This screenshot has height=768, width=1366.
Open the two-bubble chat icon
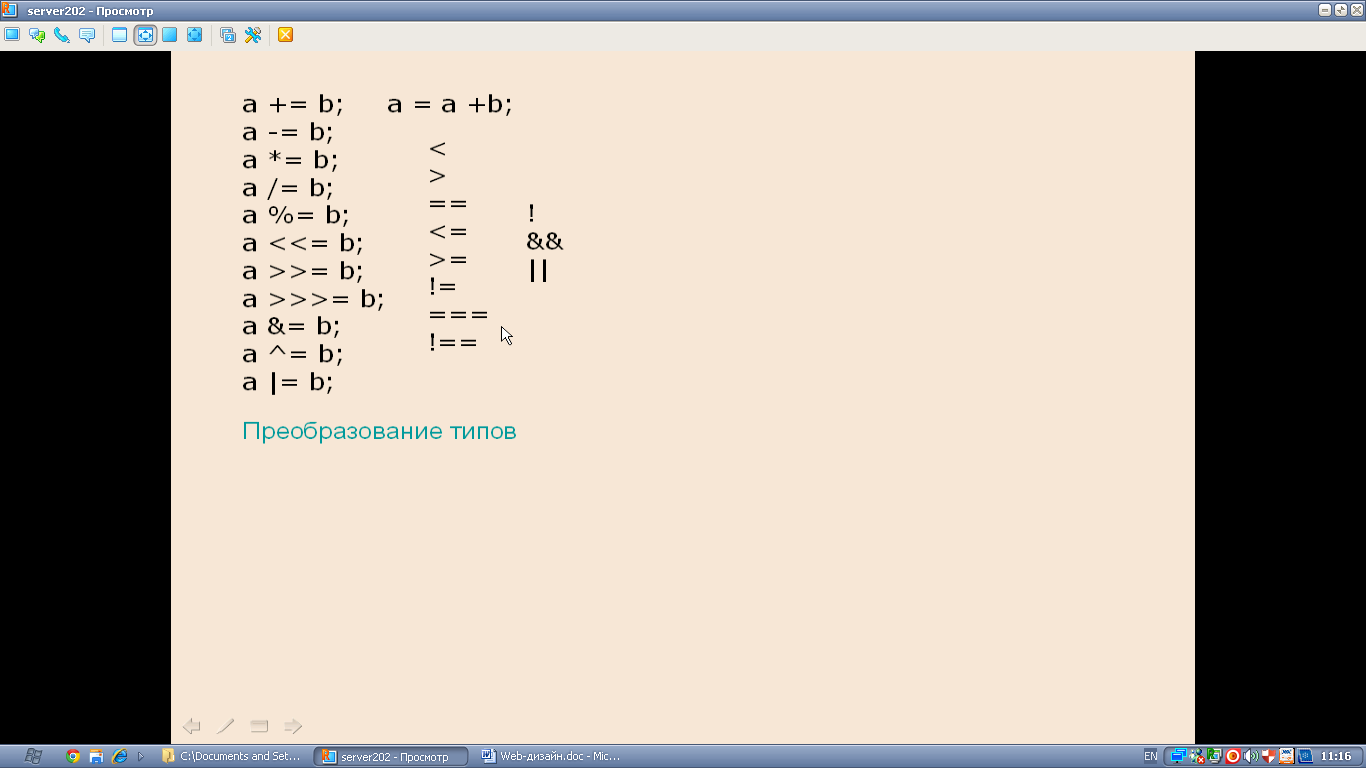[37, 35]
